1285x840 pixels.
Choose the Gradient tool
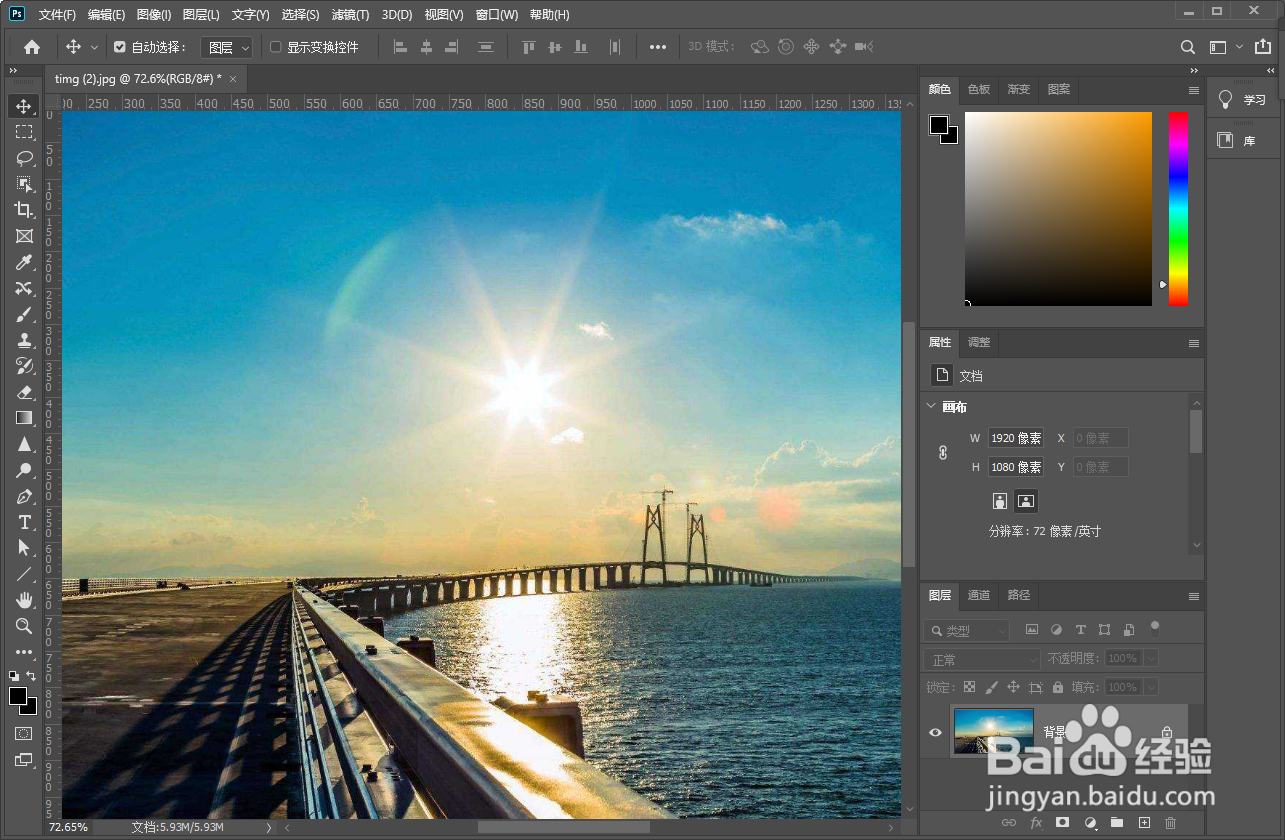point(24,418)
